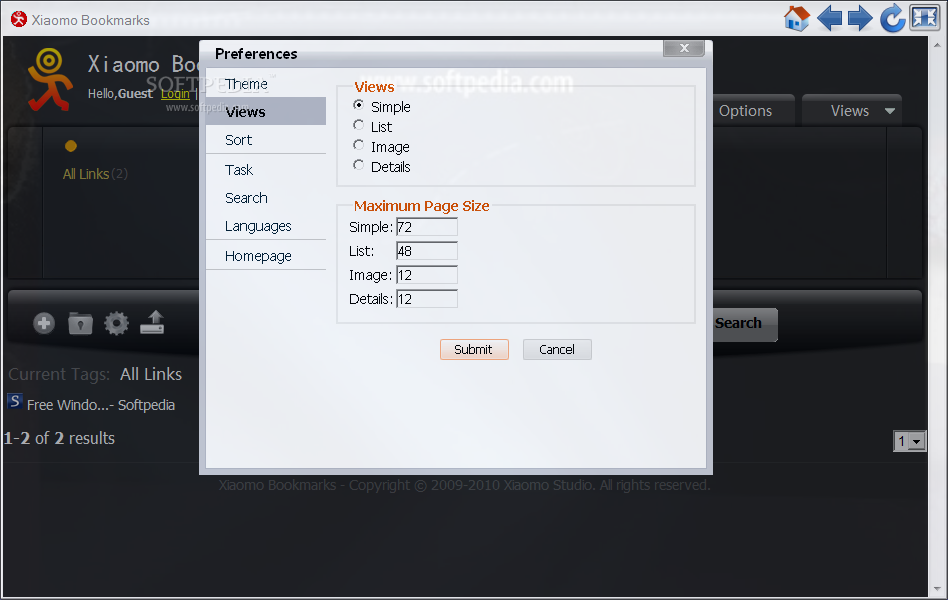Open the Views dropdown menu

[852, 111]
